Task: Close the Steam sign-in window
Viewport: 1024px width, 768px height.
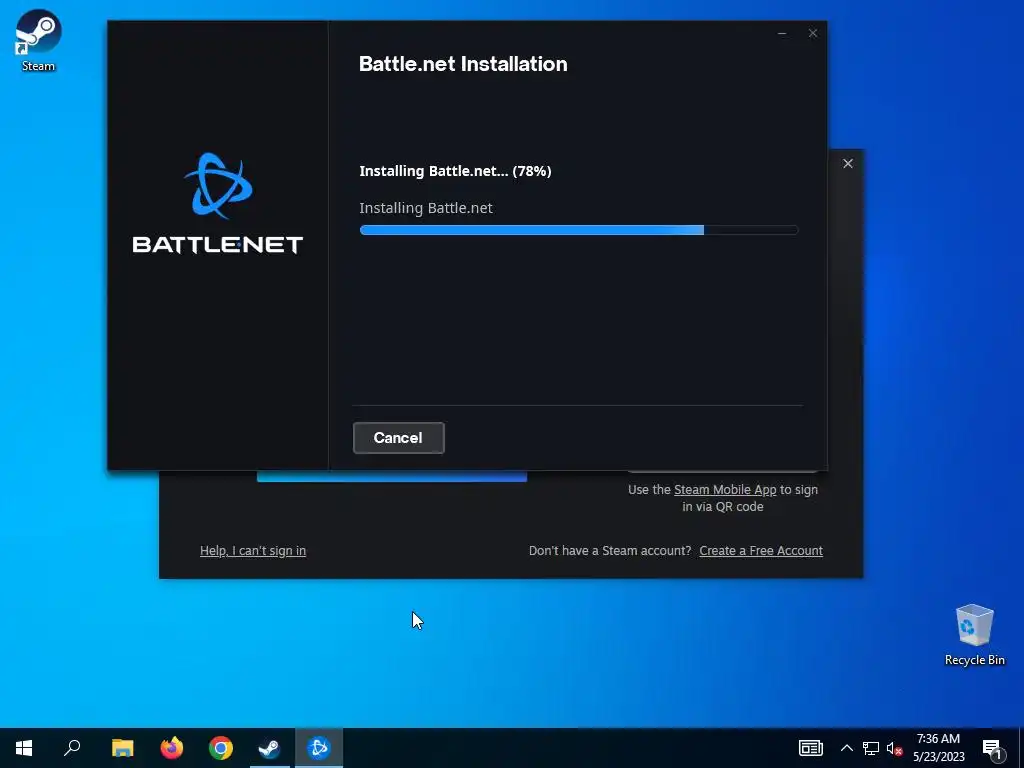Action: click(848, 163)
